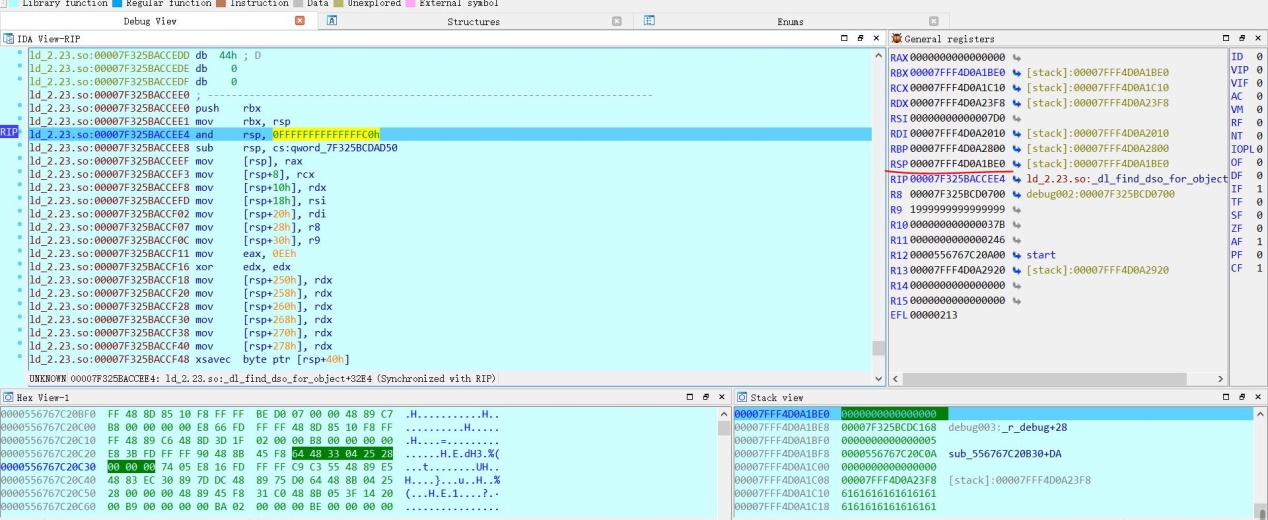Screen dimensions: 1268x520
Task: Click scroll-up arrow in Stack view
Action: 1260,412
